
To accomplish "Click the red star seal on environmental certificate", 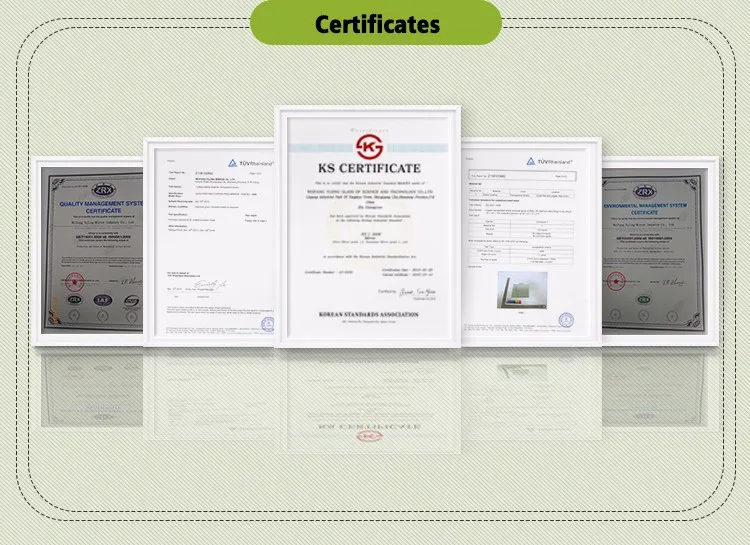I will [616, 281].
